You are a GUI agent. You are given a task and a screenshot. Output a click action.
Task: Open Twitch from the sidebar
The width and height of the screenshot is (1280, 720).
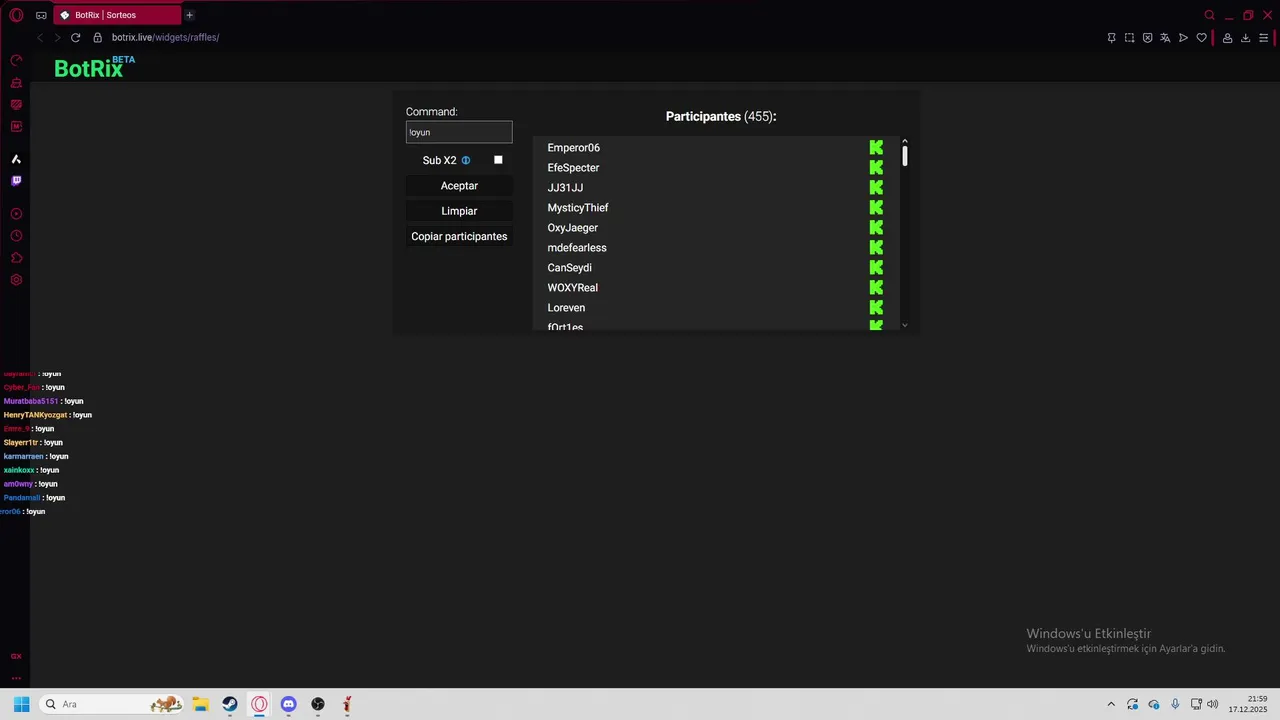tap(16, 181)
